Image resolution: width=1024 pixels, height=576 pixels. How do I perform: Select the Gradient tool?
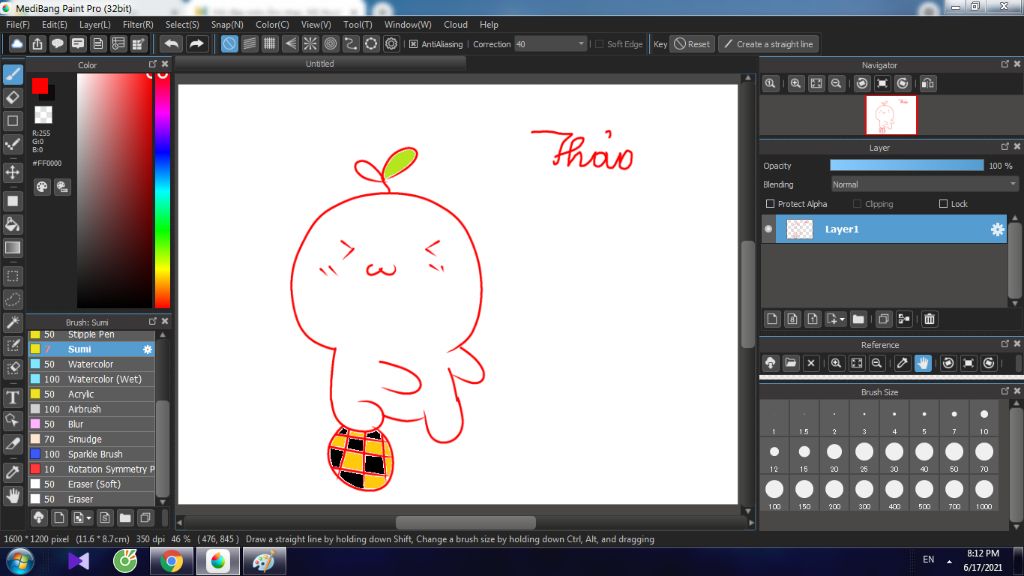point(12,248)
